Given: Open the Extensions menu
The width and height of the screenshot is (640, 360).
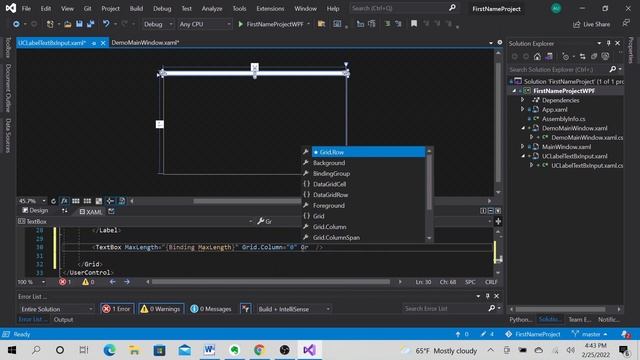Looking at the screenshot, I should tap(270, 8).
